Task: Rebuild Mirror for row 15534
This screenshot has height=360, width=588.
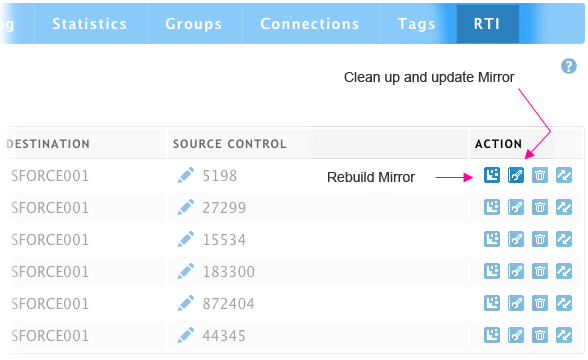Action: (492, 239)
